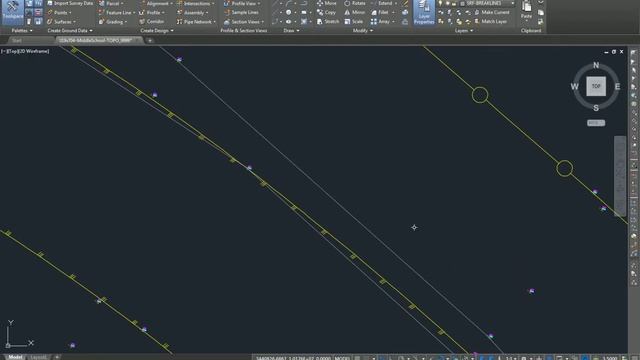Click Make Current layer button
This screenshot has height=360, width=640.
[x=491, y=13]
